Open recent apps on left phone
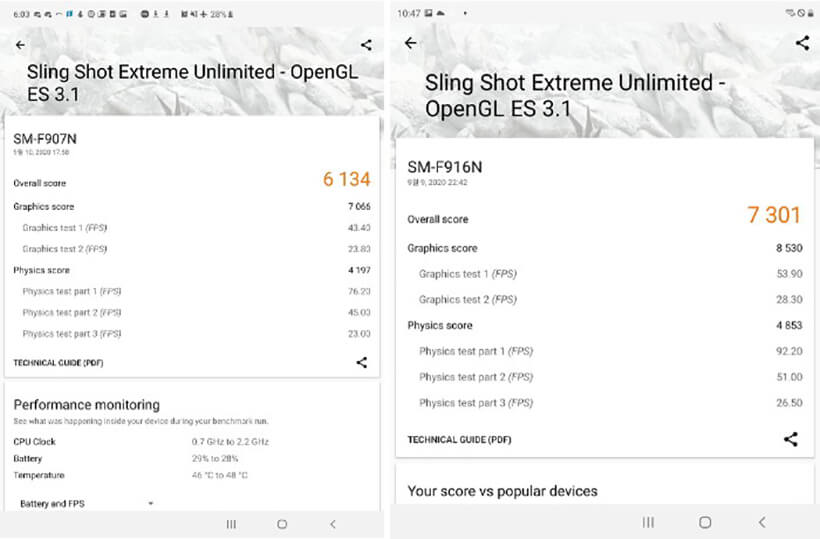 point(231,524)
